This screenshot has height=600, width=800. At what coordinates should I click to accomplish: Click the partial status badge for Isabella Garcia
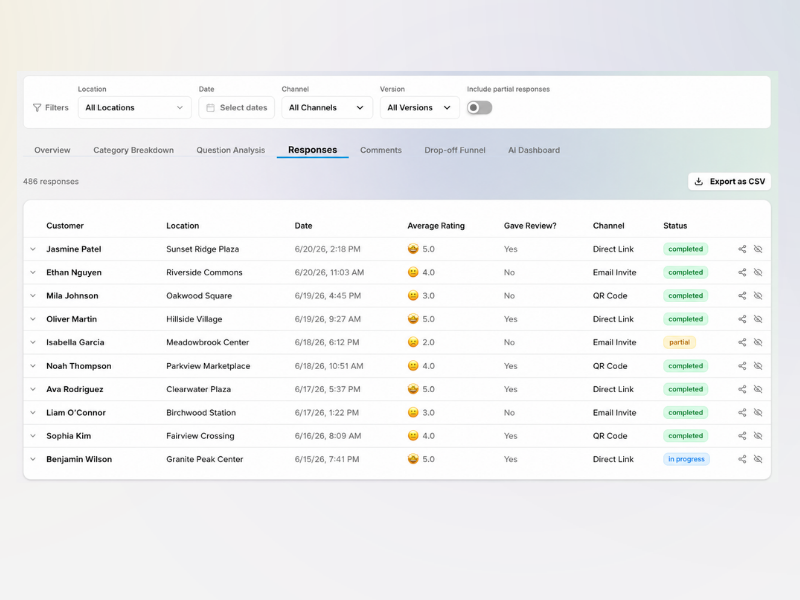click(x=679, y=342)
